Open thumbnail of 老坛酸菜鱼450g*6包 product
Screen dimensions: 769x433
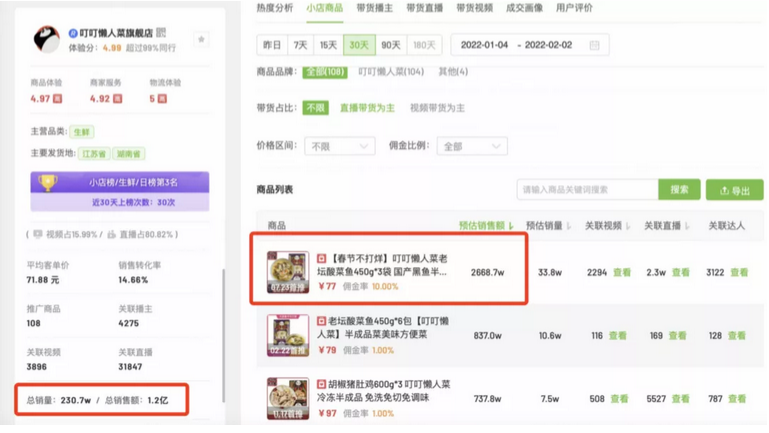pos(288,335)
